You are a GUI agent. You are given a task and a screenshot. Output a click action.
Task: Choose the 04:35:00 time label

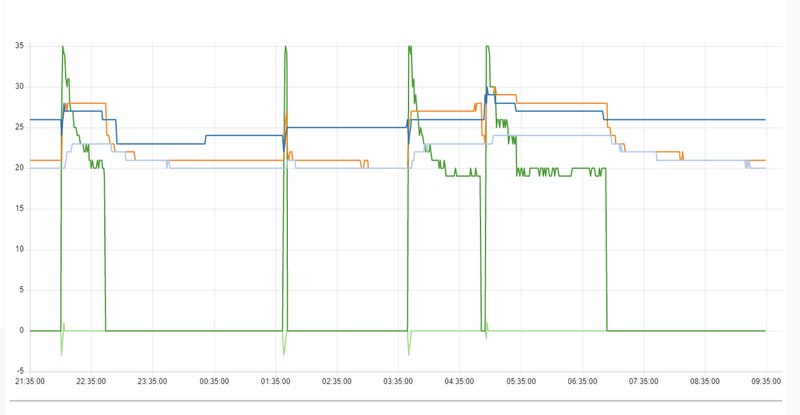click(459, 381)
